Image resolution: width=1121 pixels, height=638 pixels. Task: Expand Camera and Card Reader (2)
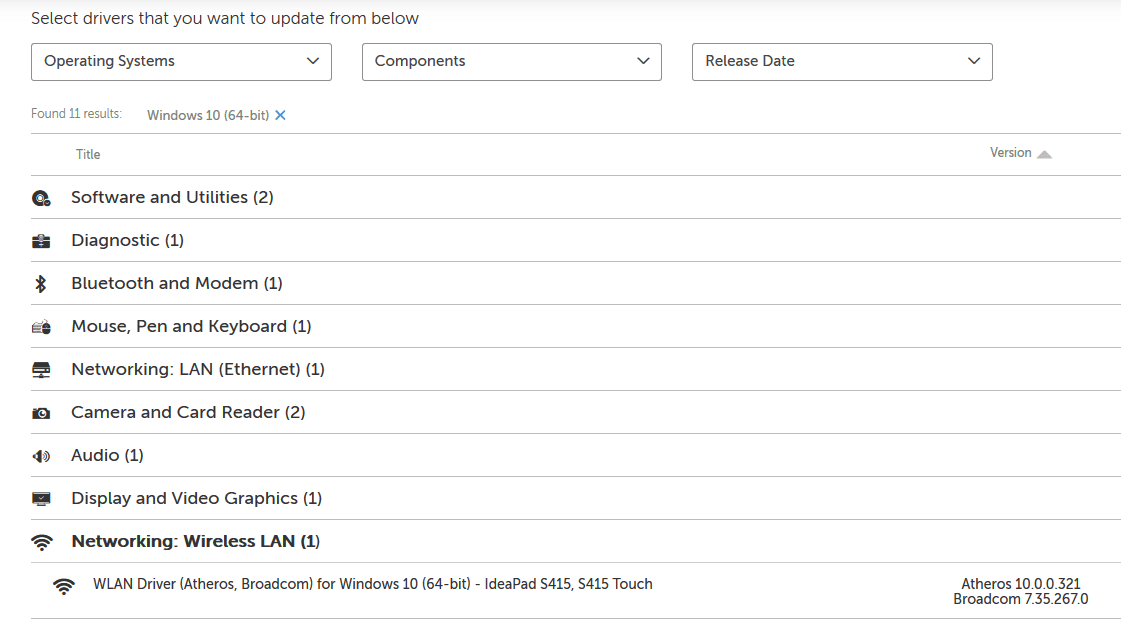(188, 412)
